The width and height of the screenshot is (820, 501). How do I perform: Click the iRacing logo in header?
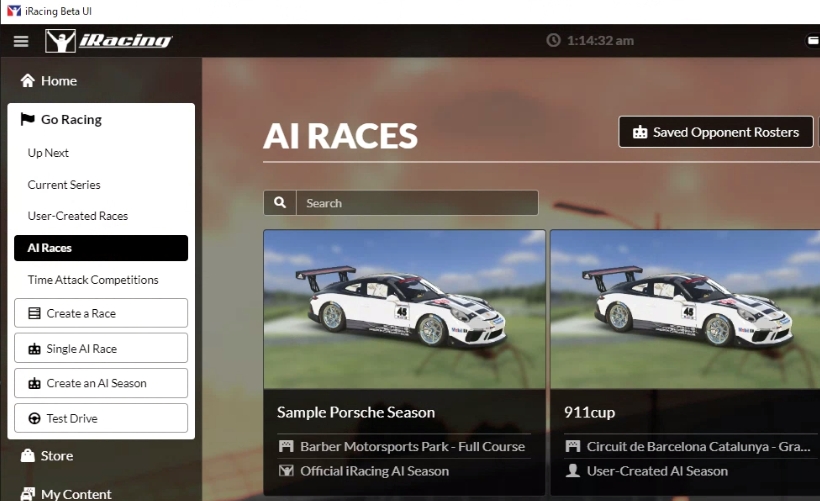109,41
